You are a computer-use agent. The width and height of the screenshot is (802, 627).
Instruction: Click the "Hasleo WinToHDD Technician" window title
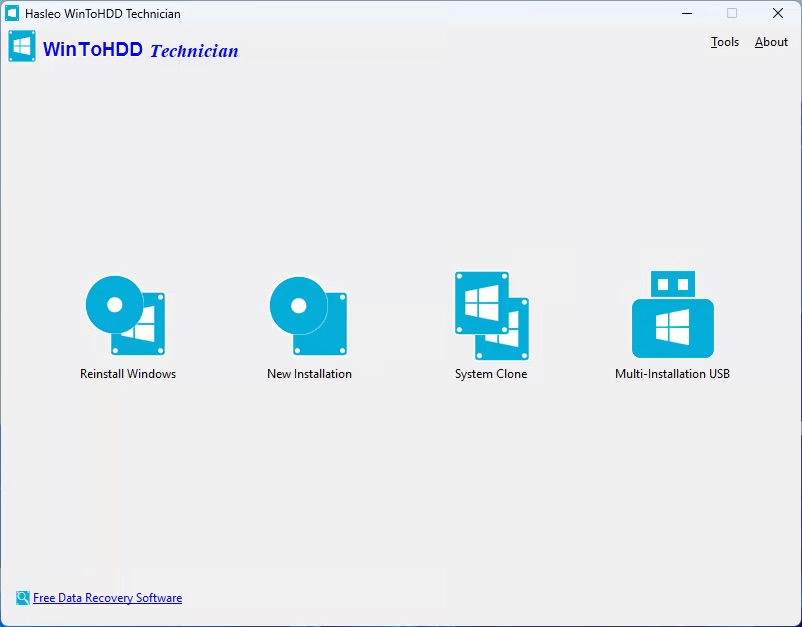[103, 14]
